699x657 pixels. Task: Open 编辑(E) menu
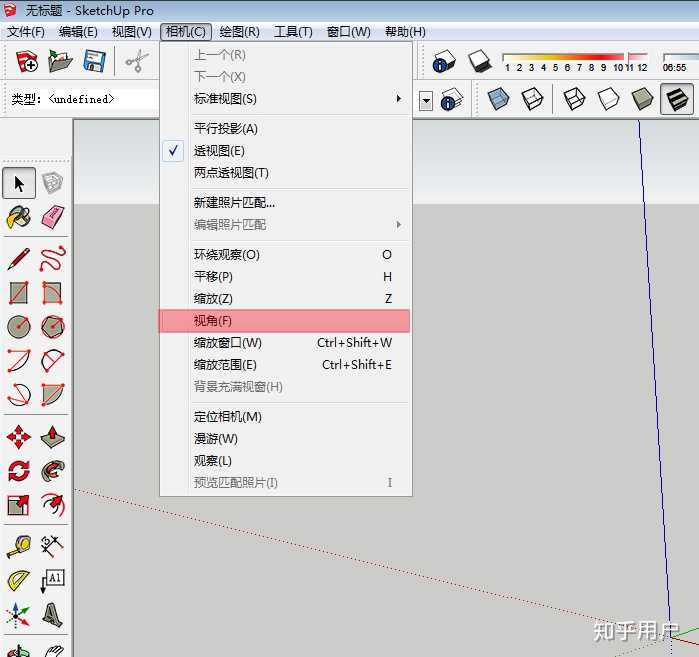[x=78, y=32]
